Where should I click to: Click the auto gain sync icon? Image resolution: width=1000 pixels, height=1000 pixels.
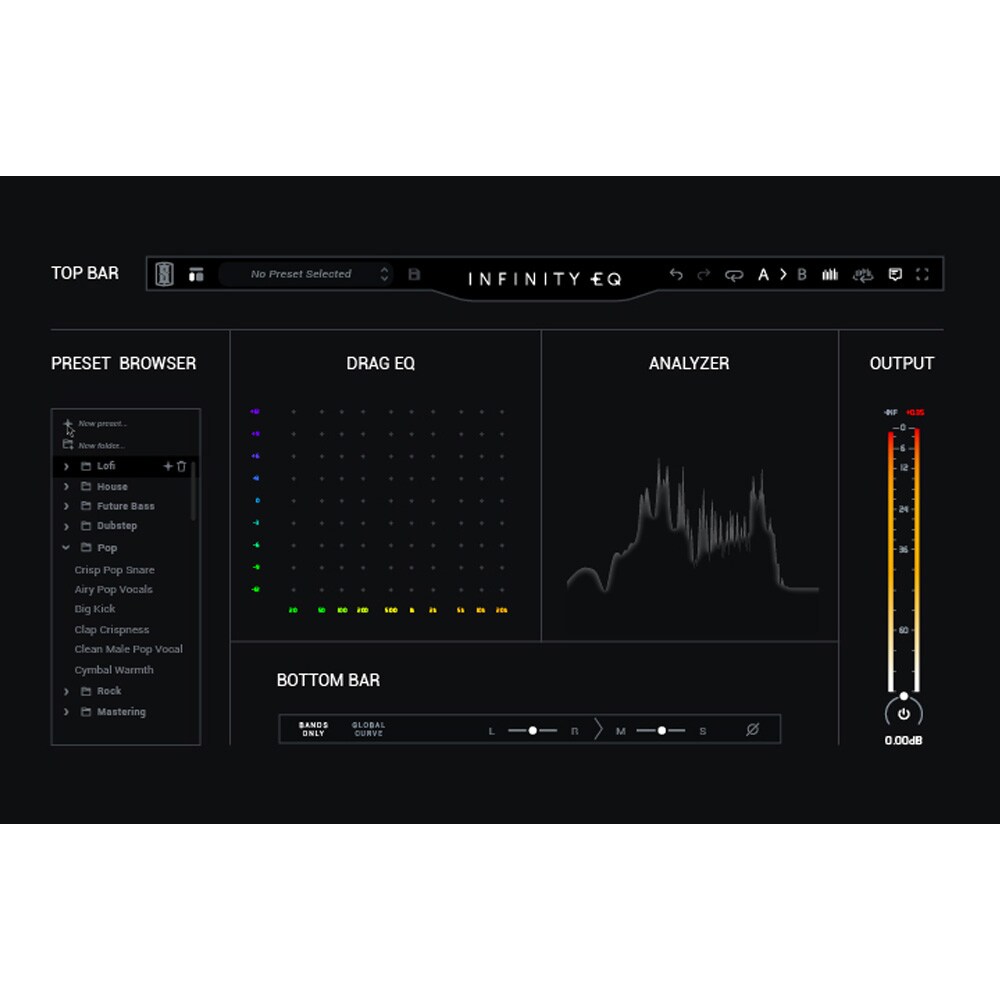pyautogui.click(x=863, y=275)
